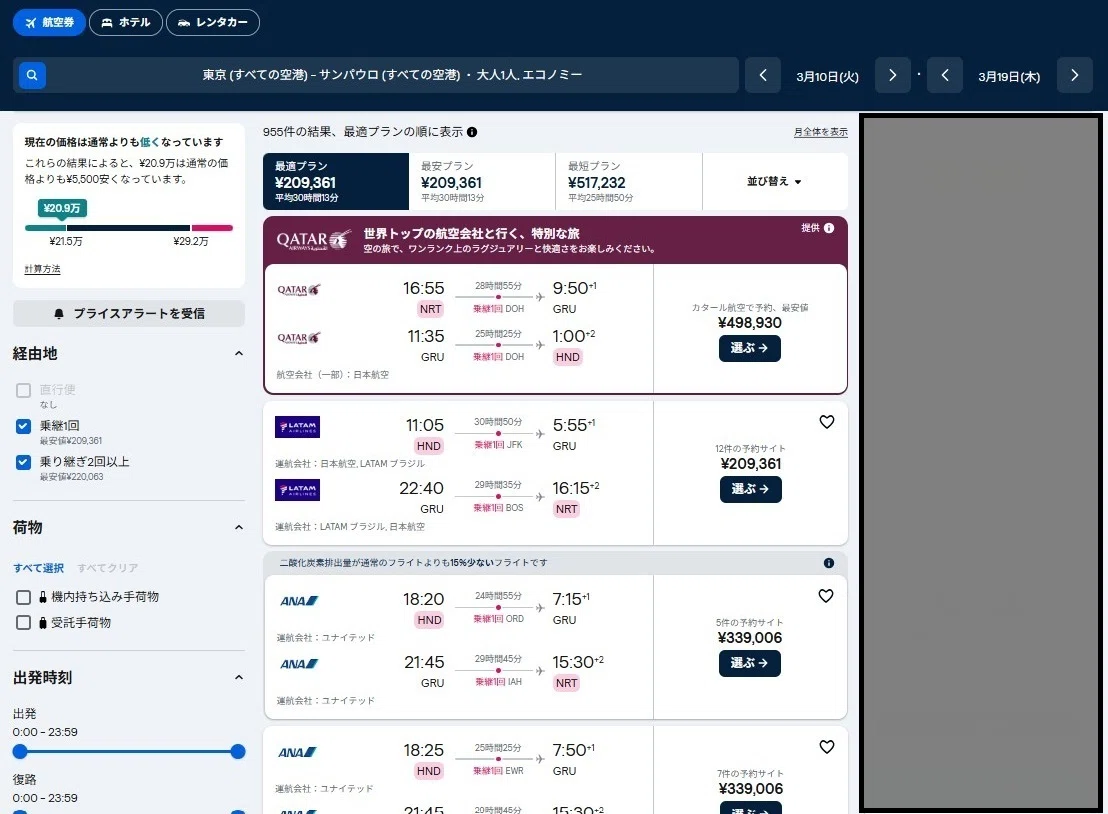Select the 最安プラン tab
The height and width of the screenshot is (814, 1108).
[482, 182]
